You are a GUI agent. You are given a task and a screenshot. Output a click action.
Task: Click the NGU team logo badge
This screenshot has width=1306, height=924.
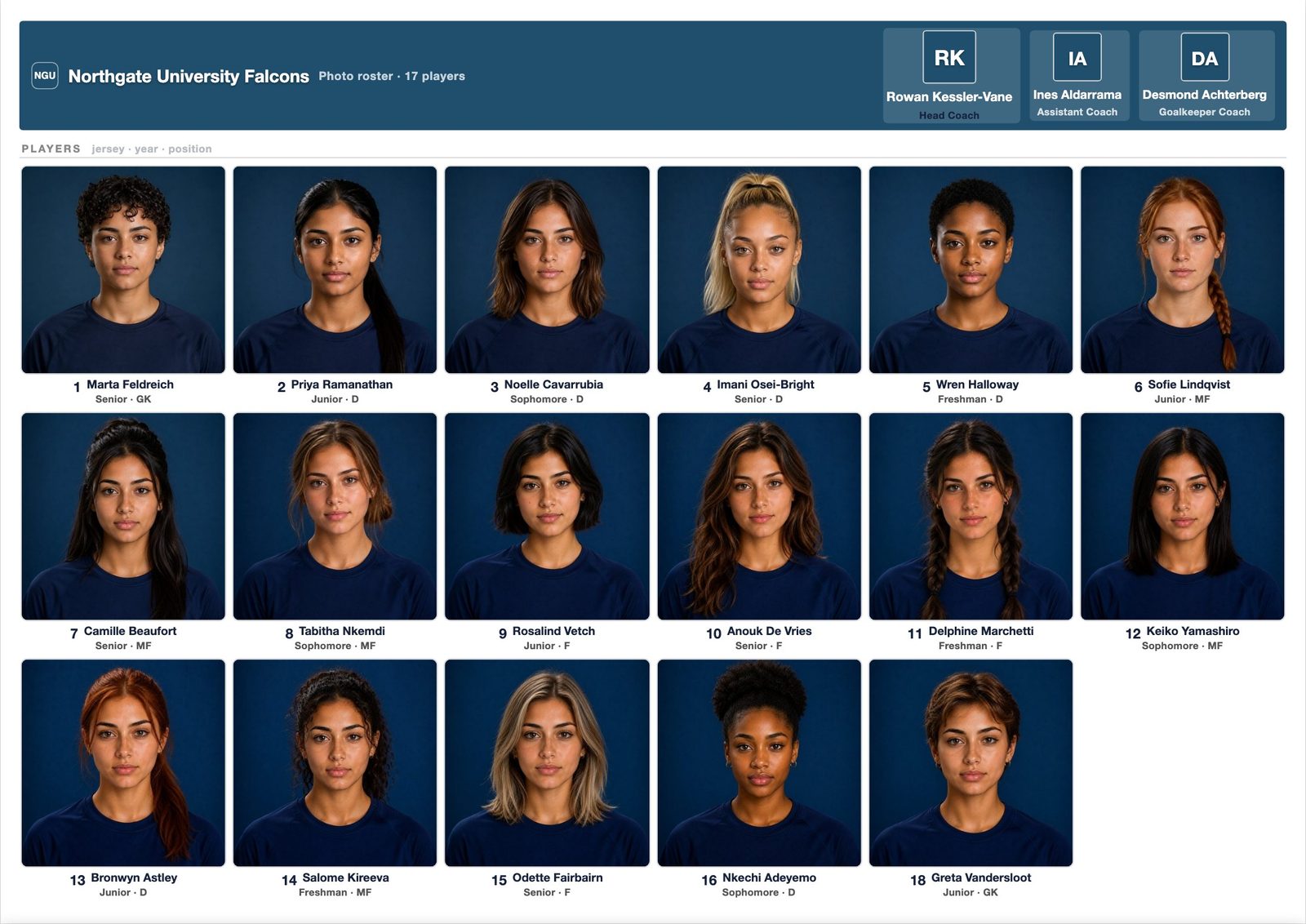(x=45, y=75)
